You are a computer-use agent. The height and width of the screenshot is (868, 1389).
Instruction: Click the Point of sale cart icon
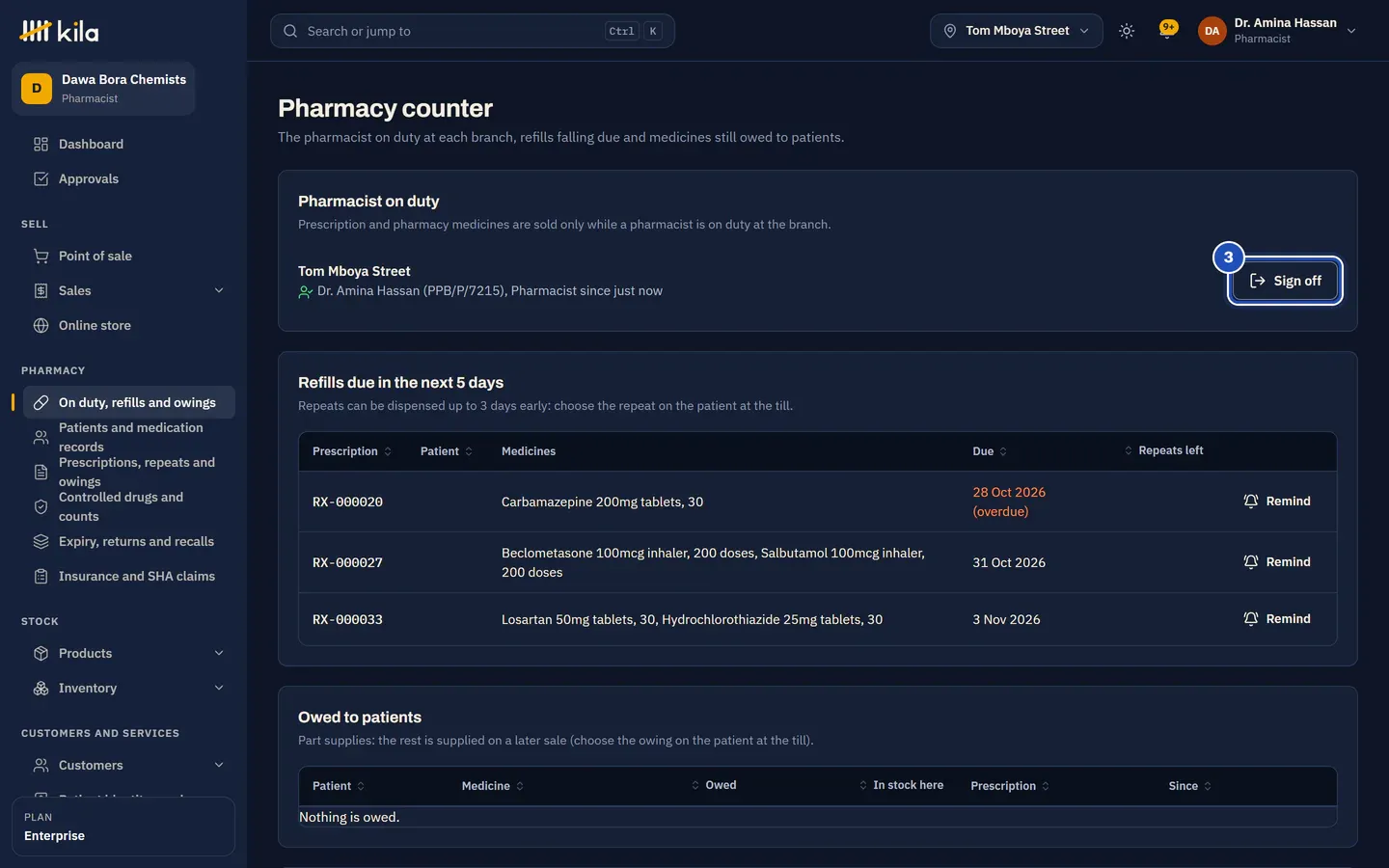pyautogui.click(x=41, y=256)
